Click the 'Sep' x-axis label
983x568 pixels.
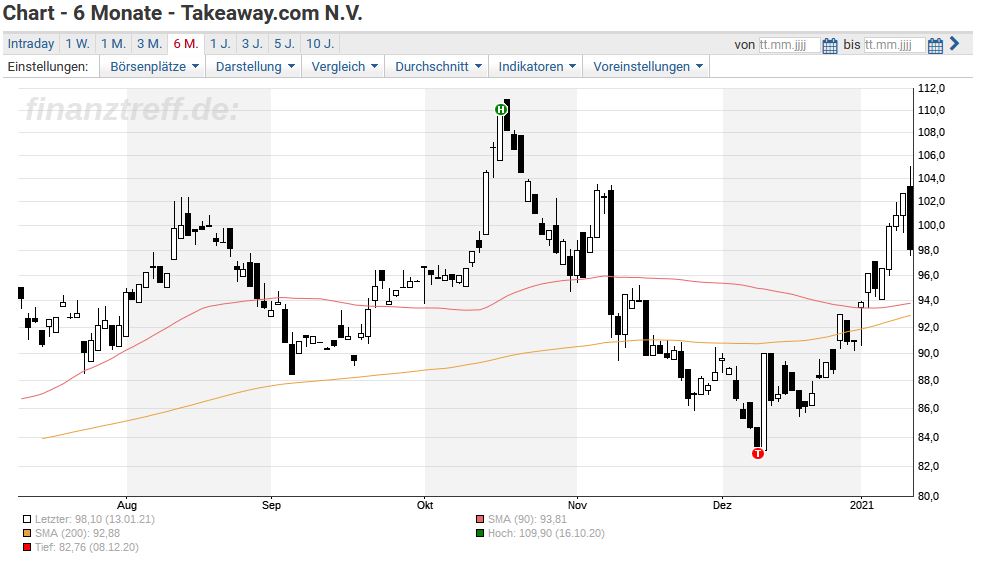click(x=271, y=505)
